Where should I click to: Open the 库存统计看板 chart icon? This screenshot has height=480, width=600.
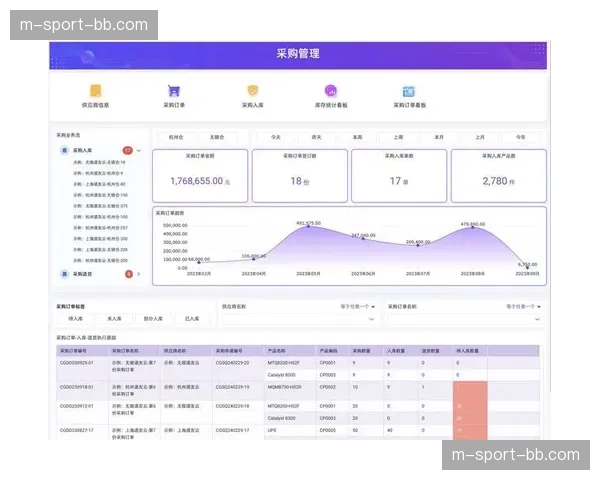coord(331,90)
